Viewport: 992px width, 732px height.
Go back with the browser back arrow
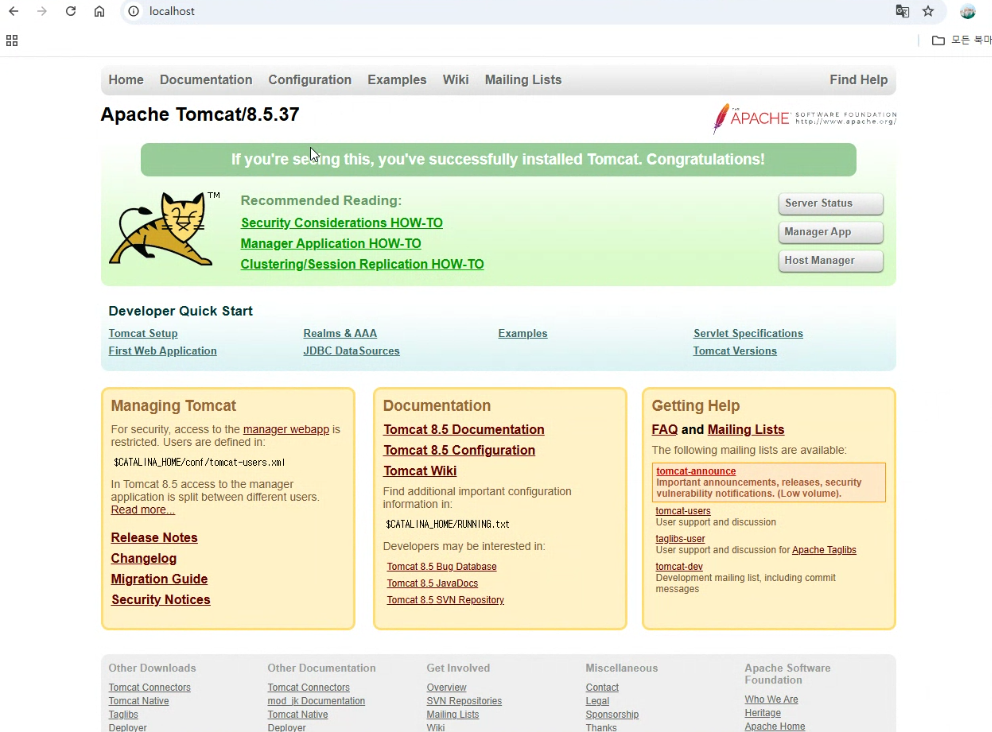13,11
